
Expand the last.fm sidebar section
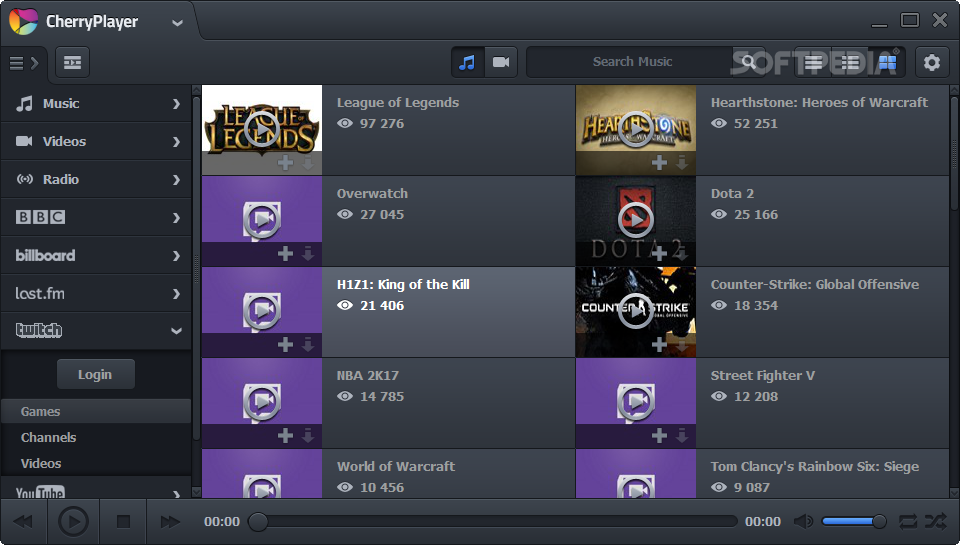point(96,293)
